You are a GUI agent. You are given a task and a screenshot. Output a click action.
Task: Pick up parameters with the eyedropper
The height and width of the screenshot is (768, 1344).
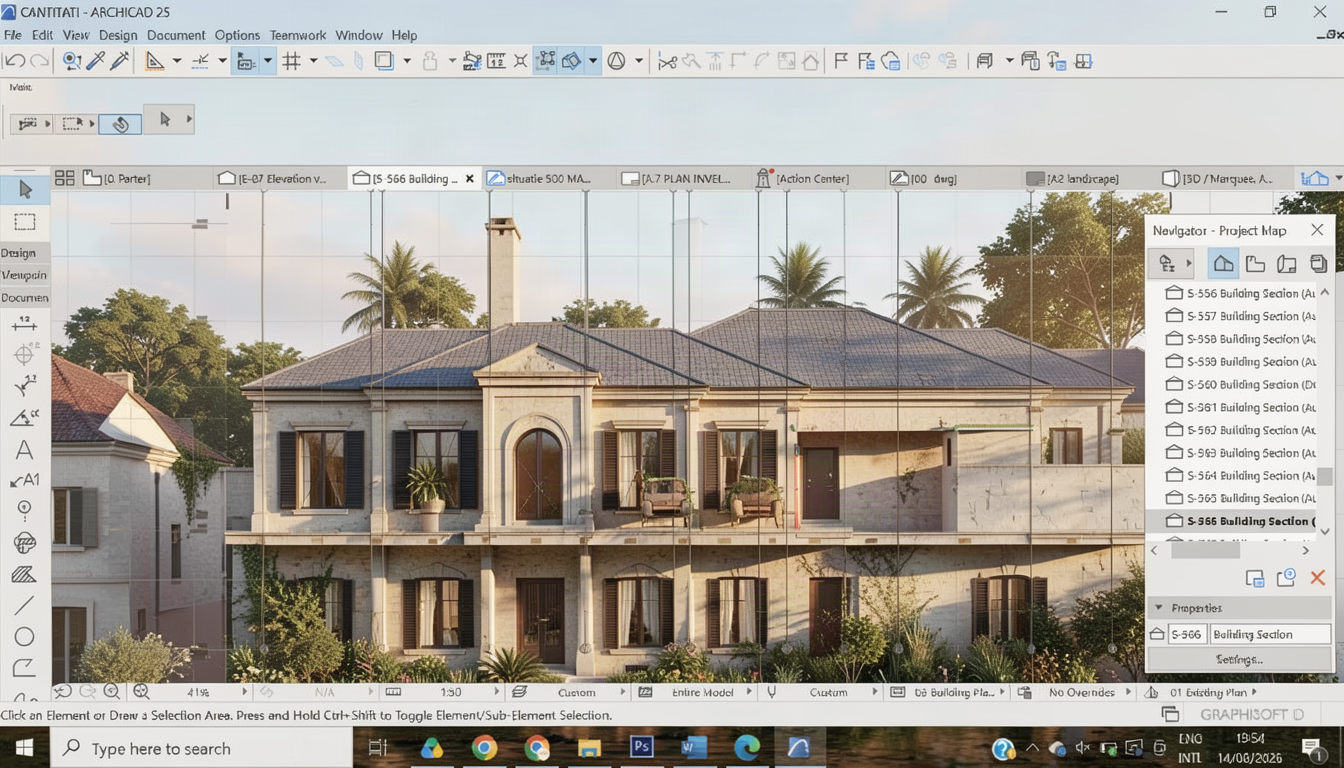tap(96, 61)
